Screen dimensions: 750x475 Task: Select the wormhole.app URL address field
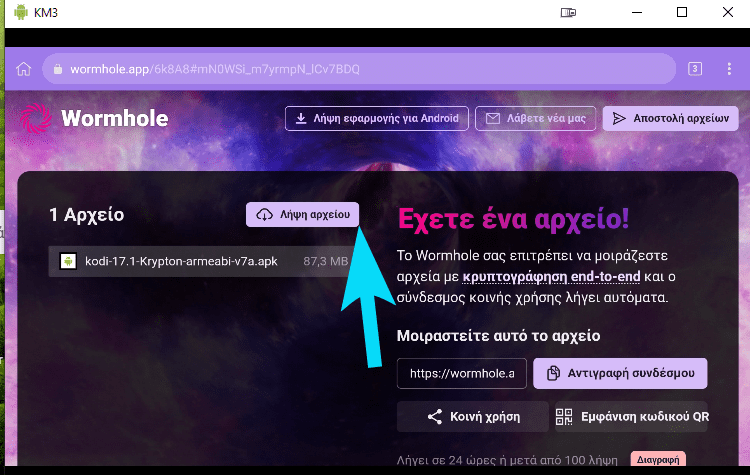pos(359,69)
